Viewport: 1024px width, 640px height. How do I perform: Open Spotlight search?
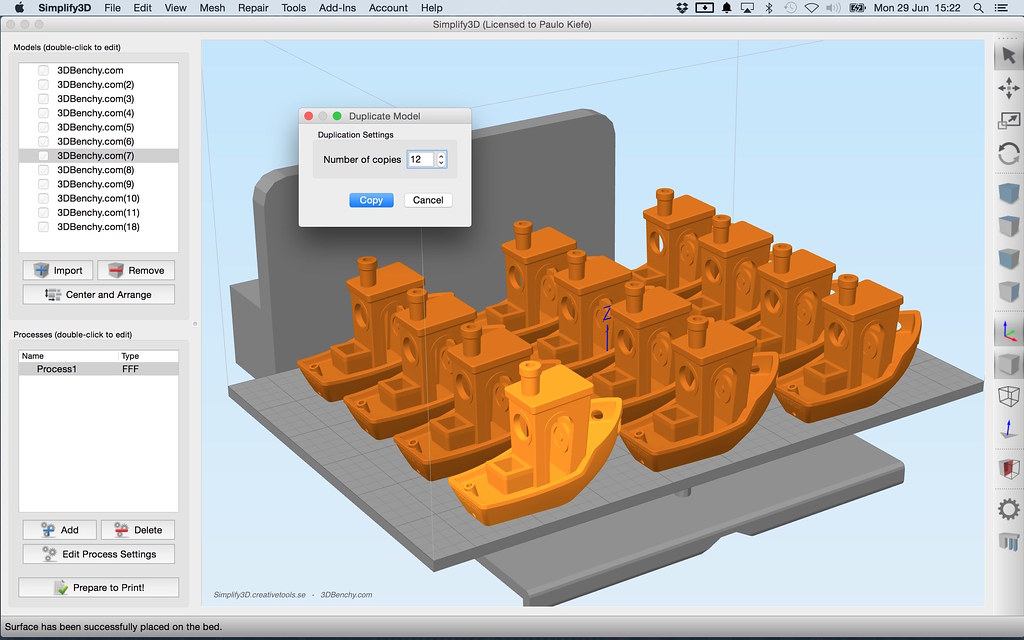[978, 8]
